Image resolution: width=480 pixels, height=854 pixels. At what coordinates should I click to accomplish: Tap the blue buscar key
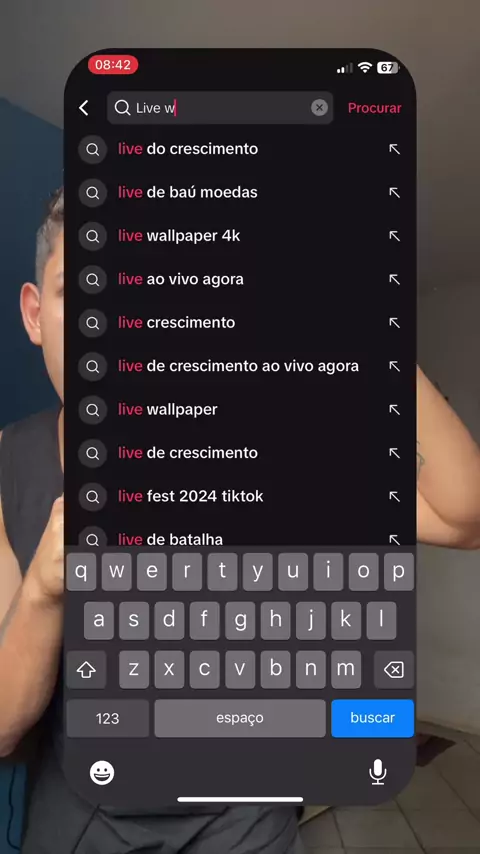[373, 718]
